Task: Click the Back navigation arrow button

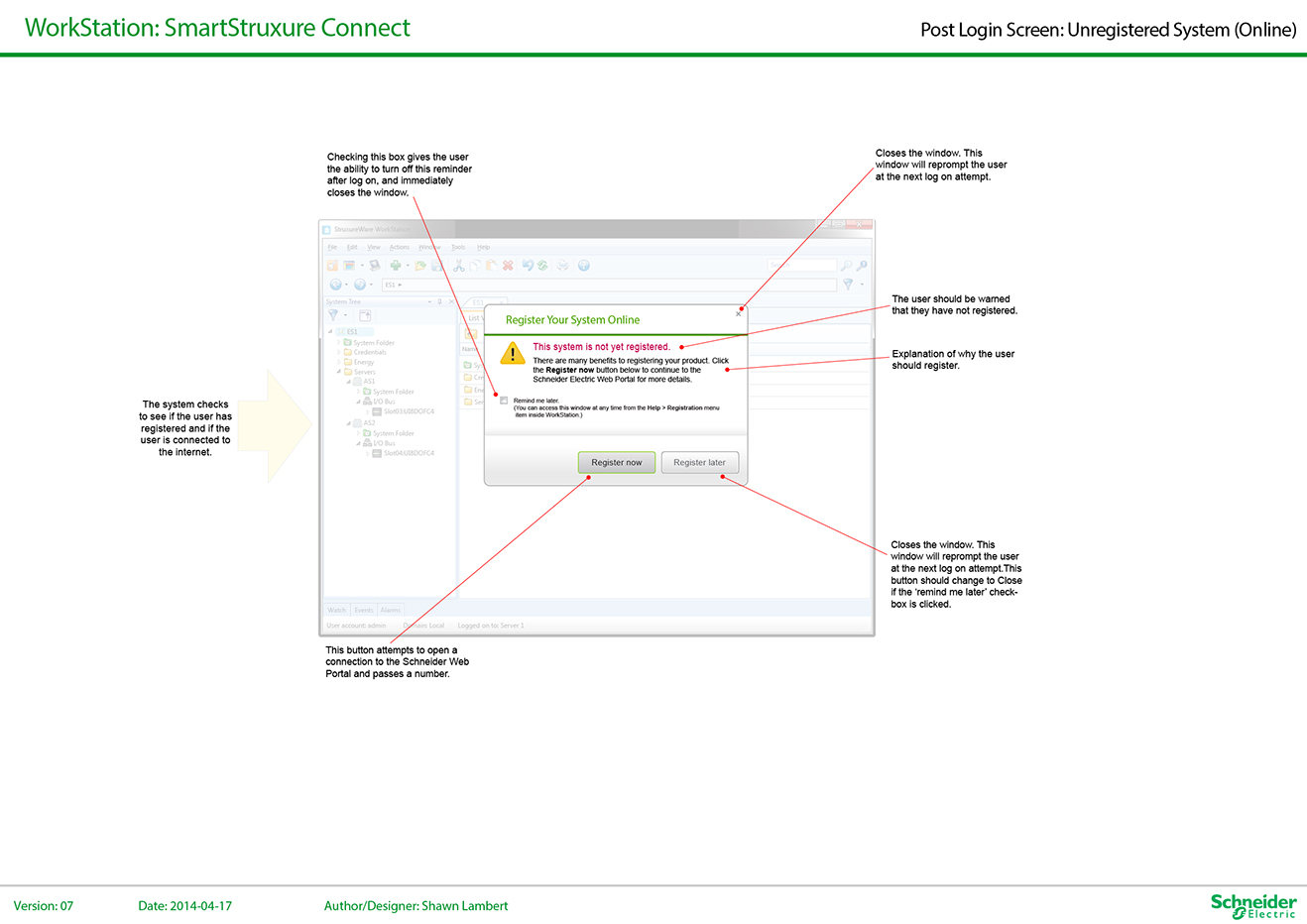Action: 336,285
